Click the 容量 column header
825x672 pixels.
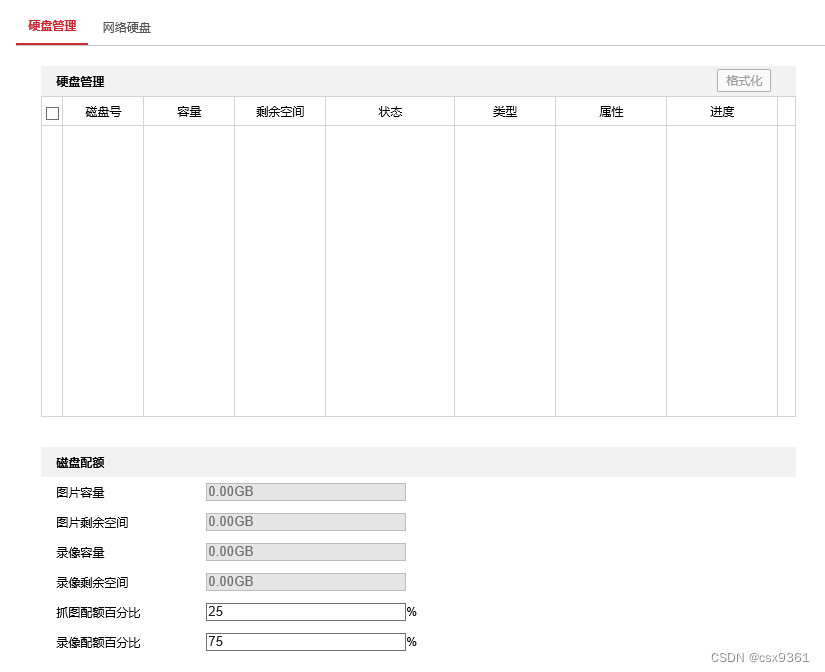[x=189, y=112]
